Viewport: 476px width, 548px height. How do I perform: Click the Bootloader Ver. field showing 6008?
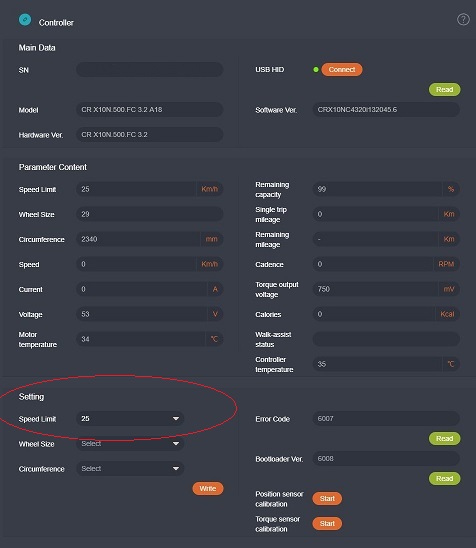click(386, 459)
